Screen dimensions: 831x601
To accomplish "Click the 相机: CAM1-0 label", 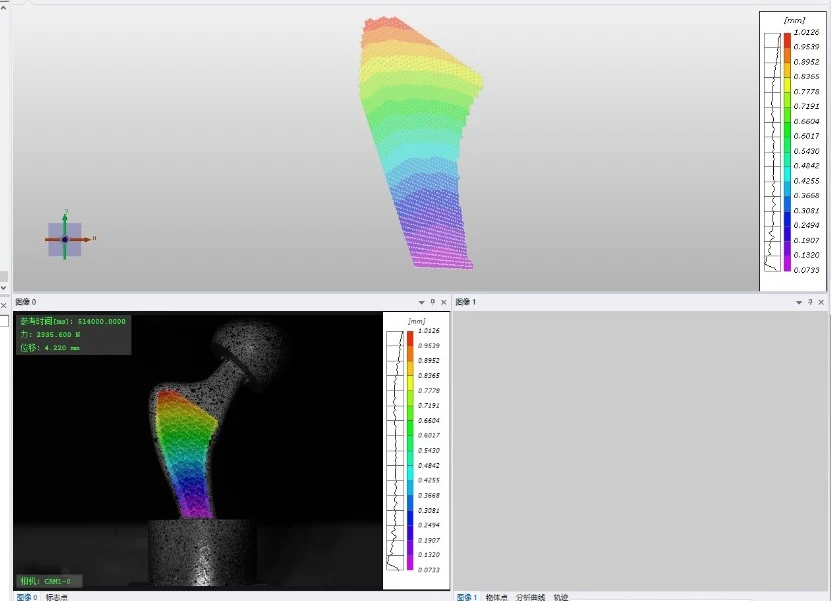I will coord(46,581).
